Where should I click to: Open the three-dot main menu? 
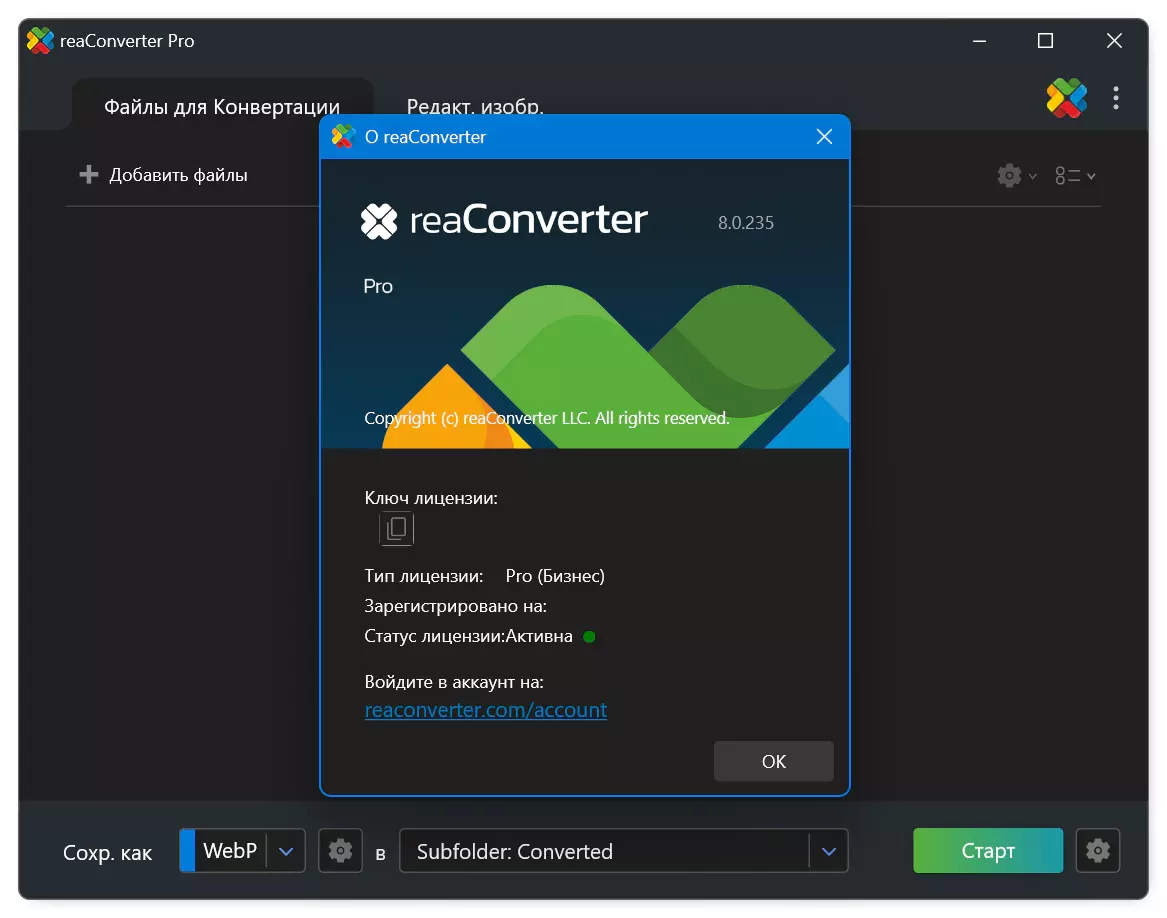tap(1116, 98)
